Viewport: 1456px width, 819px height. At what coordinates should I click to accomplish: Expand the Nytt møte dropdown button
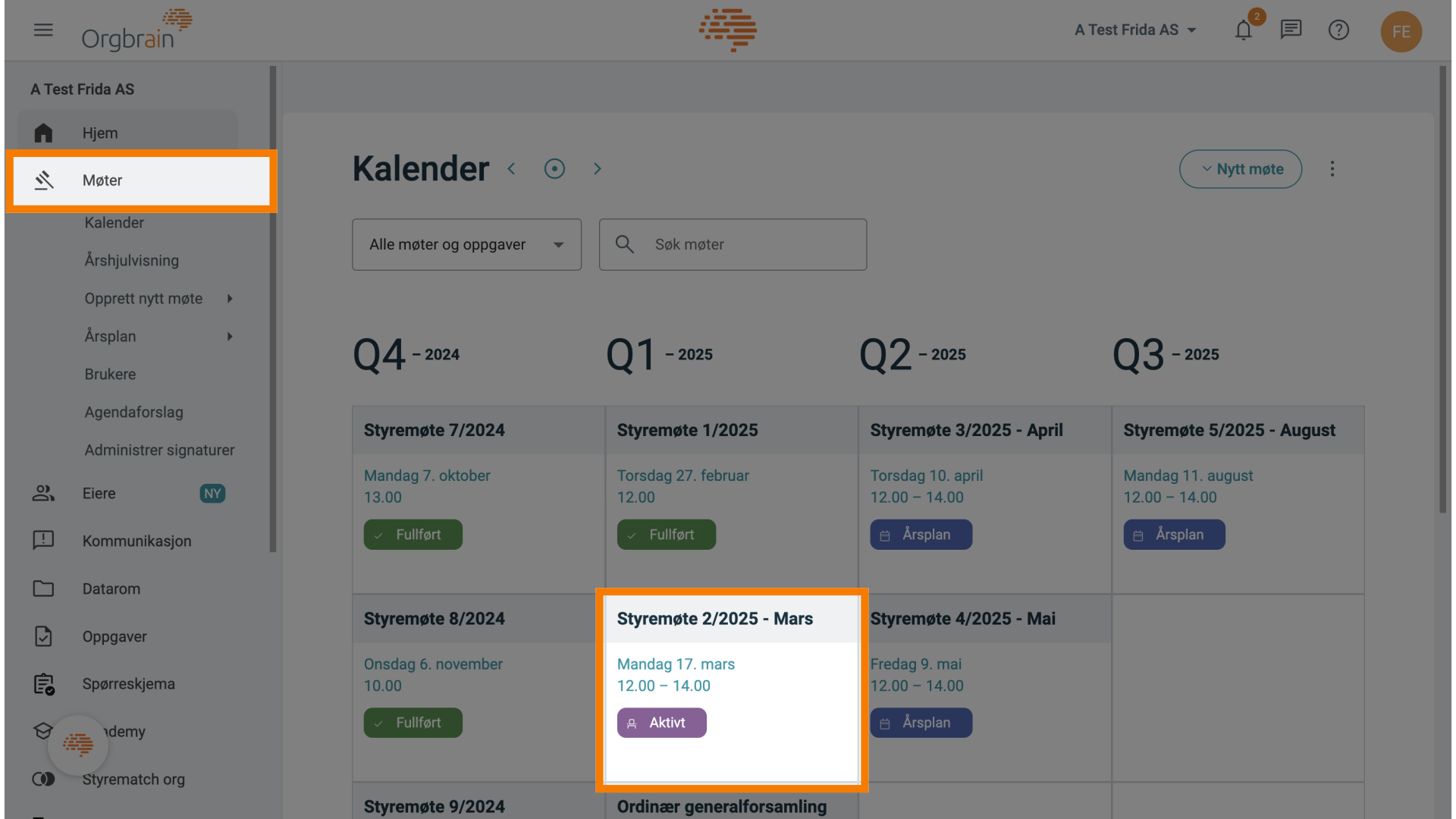(x=1241, y=169)
